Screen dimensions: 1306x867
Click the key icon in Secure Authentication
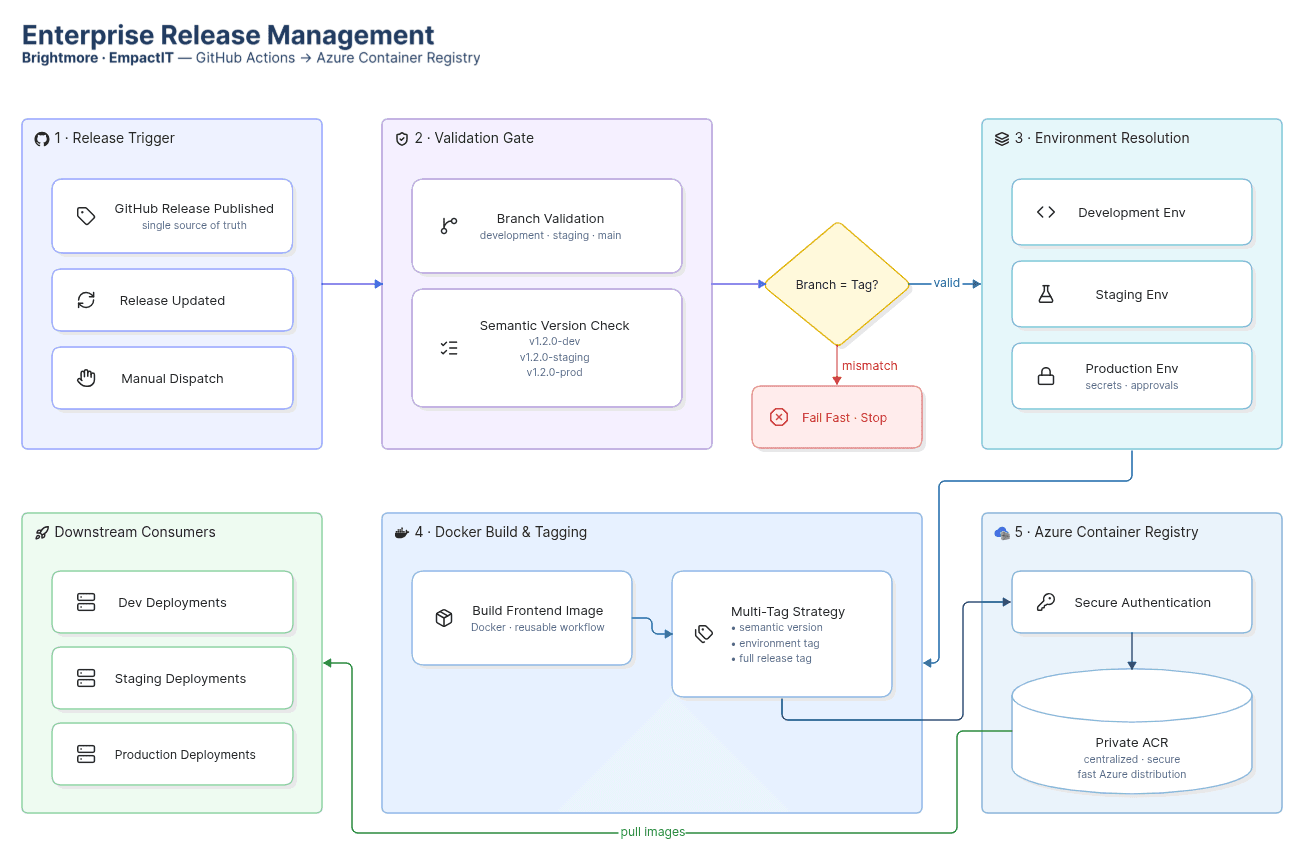pyautogui.click(x=1046, y=602)
